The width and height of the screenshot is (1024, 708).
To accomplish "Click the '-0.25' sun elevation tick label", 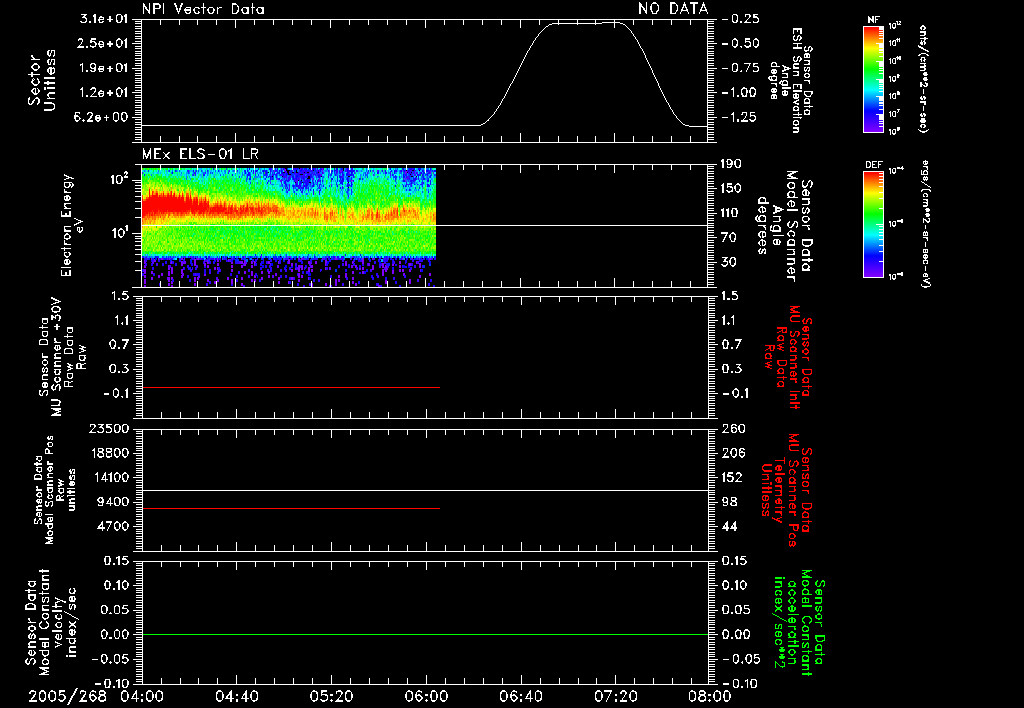I will [741, 19].
